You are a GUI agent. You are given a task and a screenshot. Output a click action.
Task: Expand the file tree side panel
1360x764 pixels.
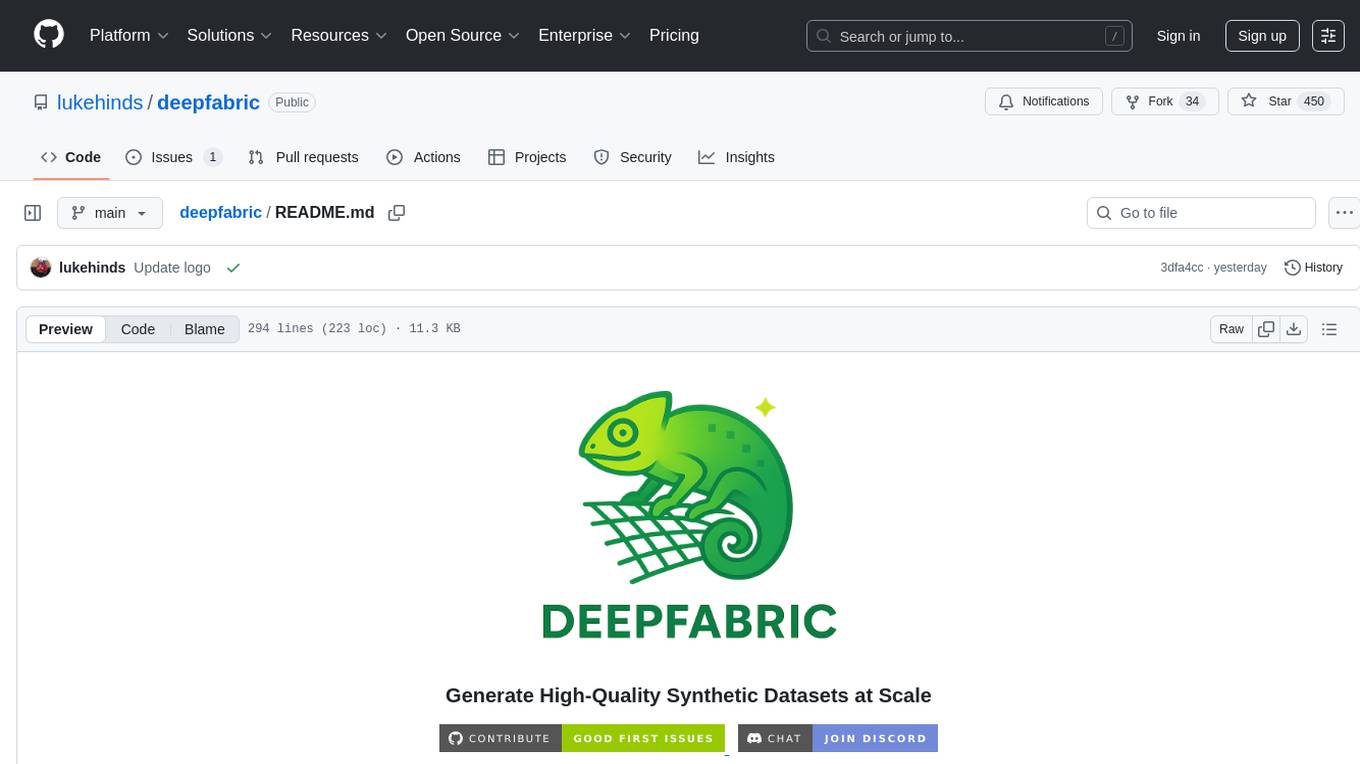33,213
